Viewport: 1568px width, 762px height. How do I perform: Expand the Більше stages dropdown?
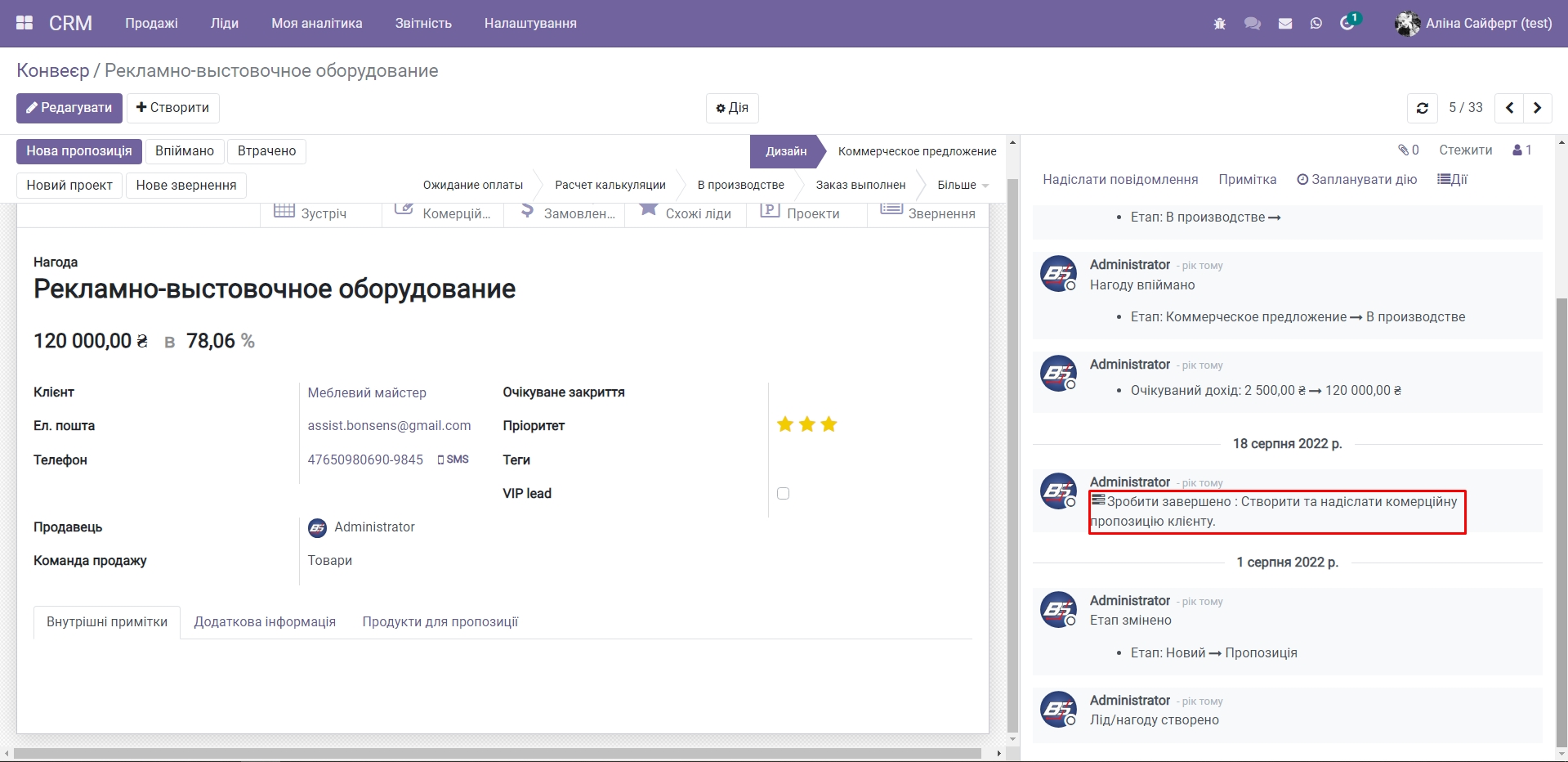[963, 186]
